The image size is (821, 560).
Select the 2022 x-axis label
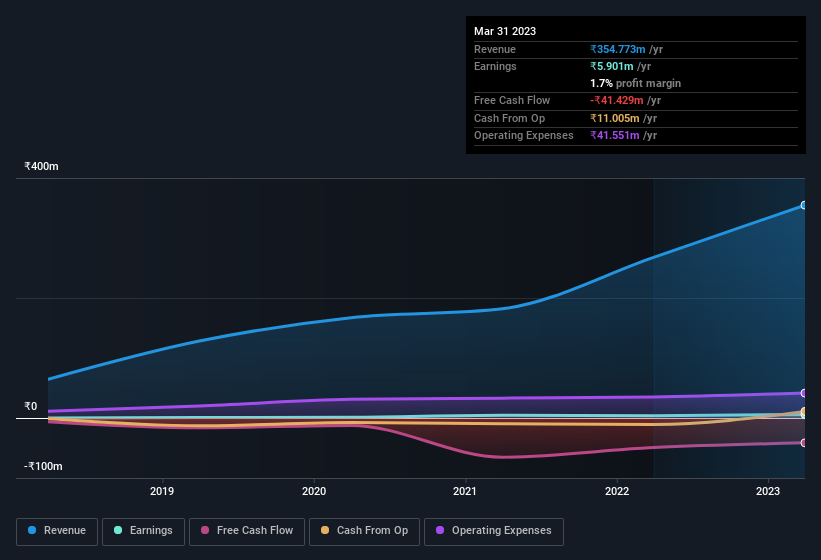tap(617, 491)
